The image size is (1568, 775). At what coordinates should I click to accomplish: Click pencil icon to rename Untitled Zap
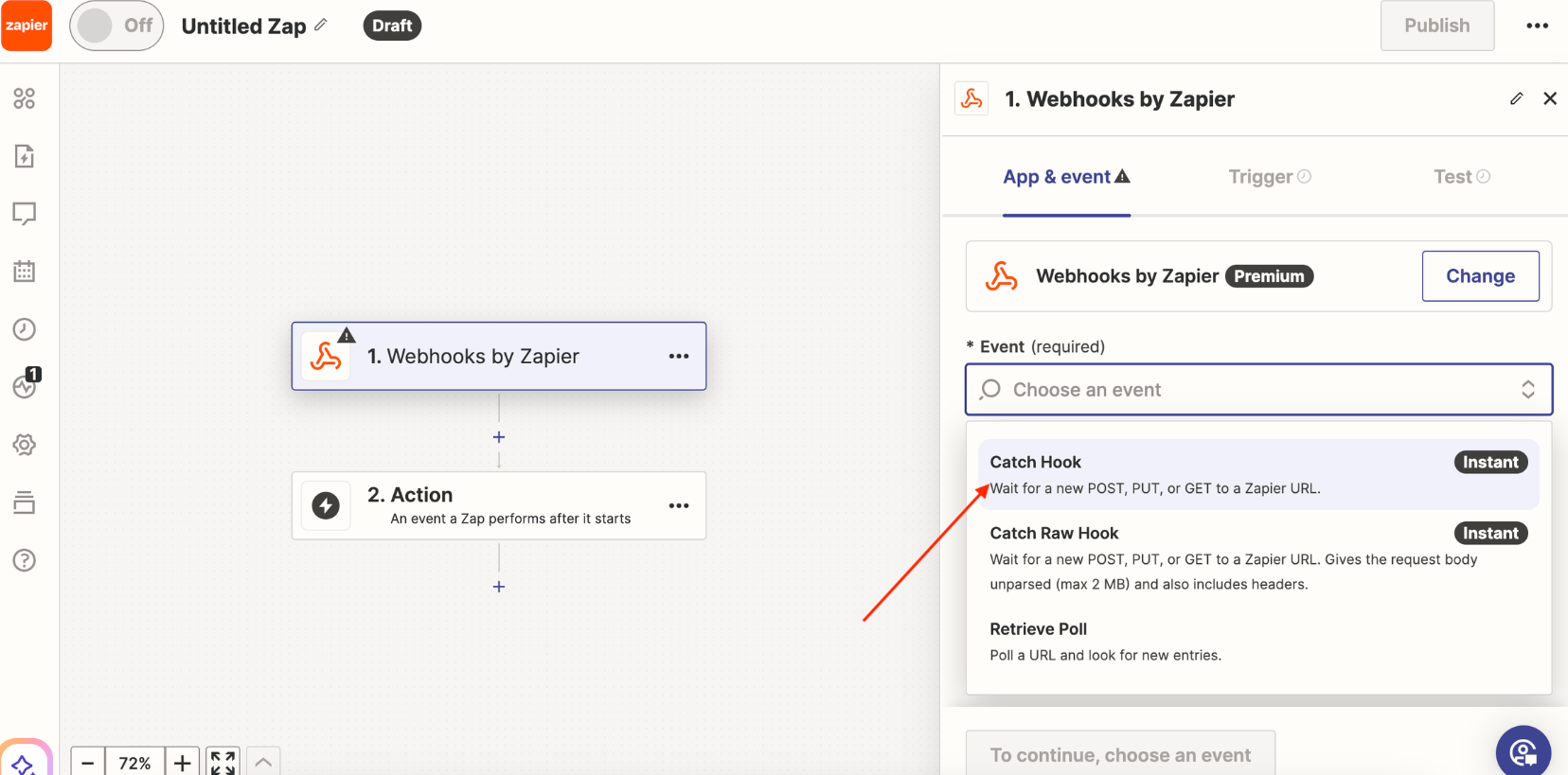coord(321,26)
